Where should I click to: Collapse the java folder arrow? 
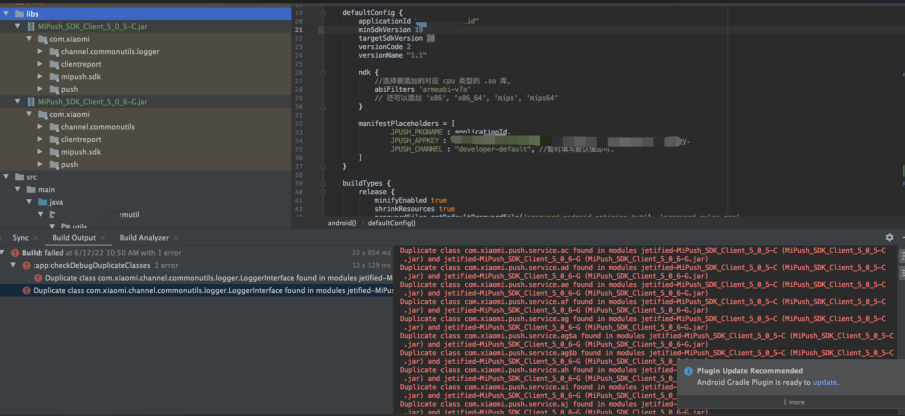tap(29, 202)
